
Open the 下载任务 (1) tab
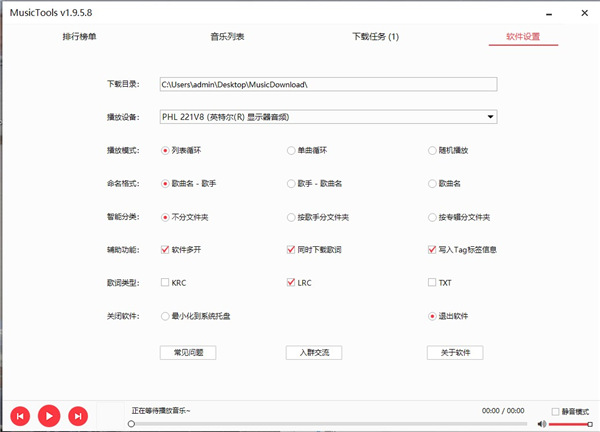(375, 37)
